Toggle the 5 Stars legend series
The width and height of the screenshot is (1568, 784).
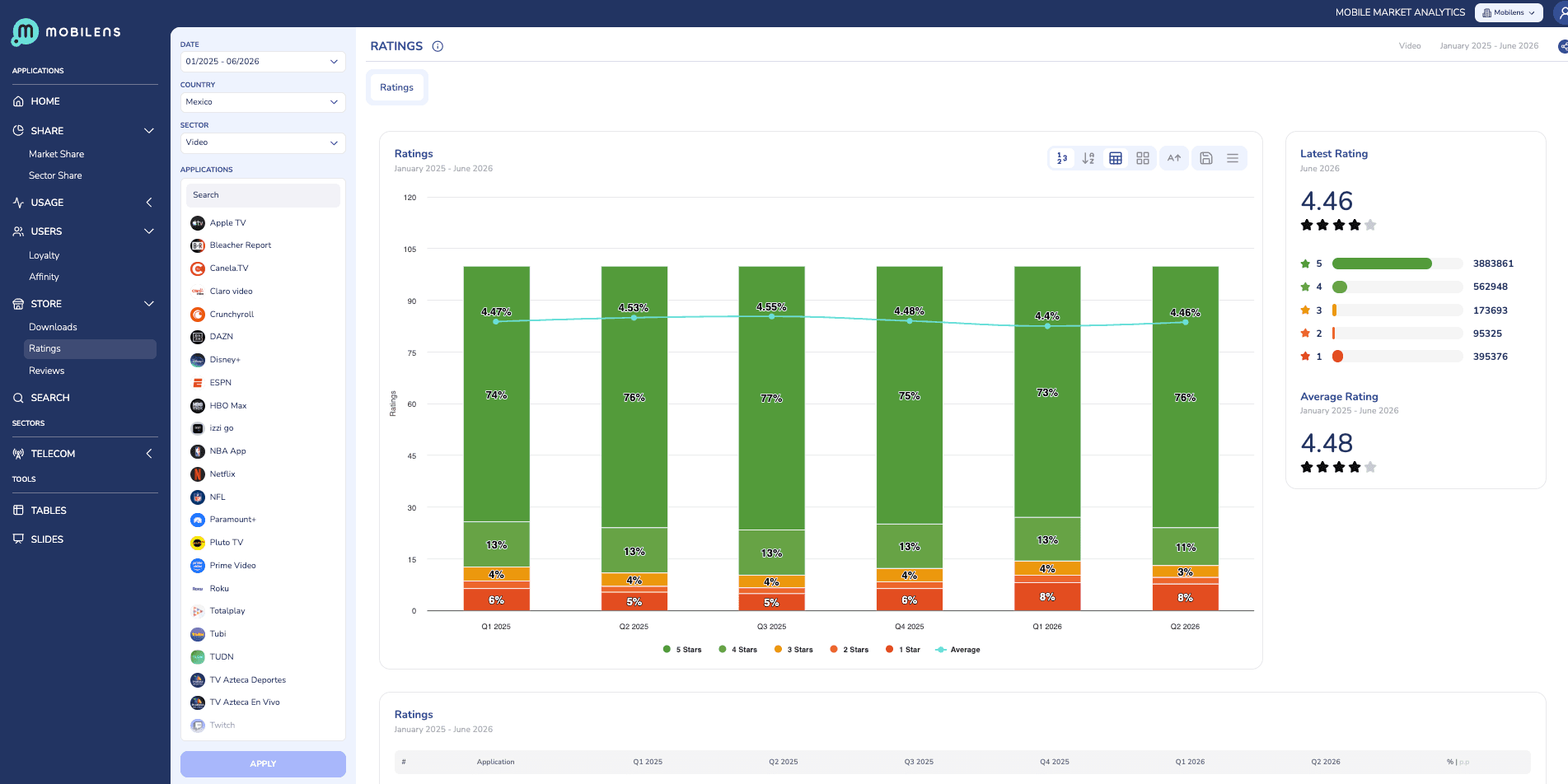coord(682,650)
